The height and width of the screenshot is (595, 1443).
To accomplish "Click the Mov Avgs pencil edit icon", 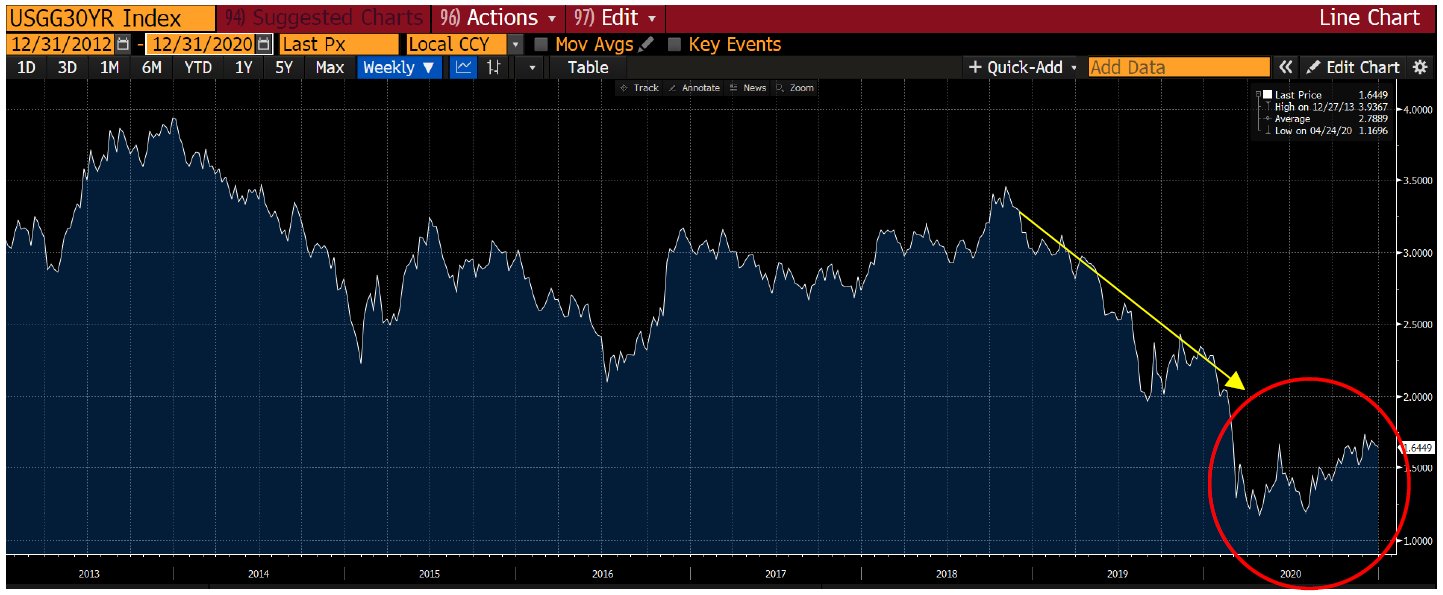I will click(646, 44).
